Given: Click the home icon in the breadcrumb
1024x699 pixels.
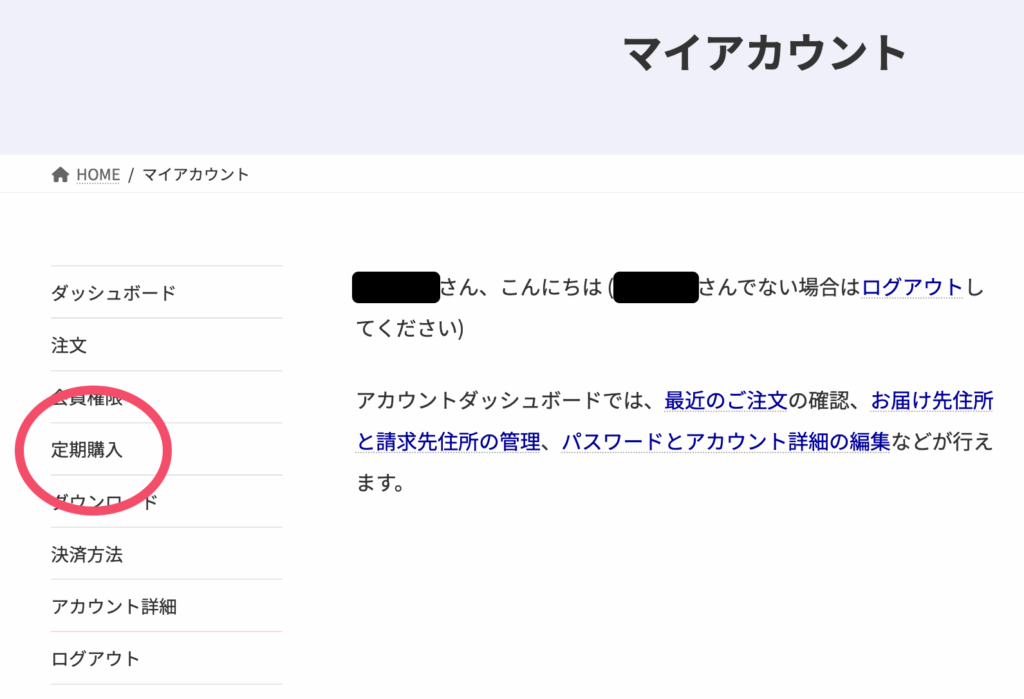Looking at the screenshot, I should [60, 175].
